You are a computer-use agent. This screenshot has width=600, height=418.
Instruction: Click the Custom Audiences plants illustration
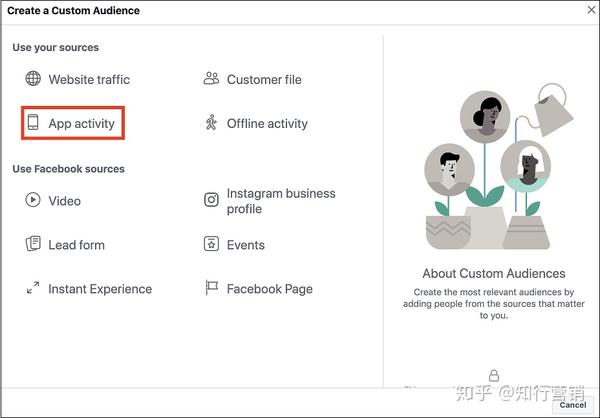[x=497, y=167]
